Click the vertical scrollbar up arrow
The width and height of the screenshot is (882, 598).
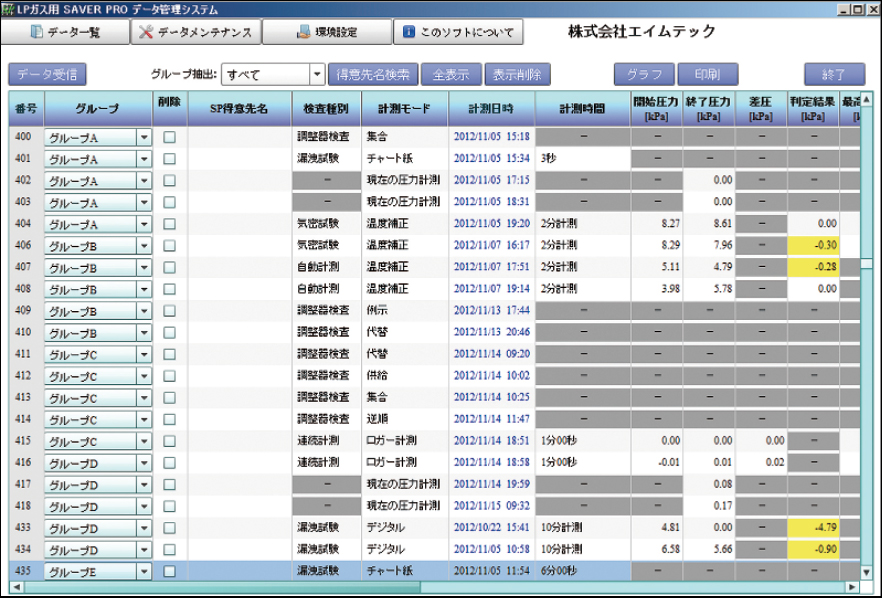coord(867,98)
